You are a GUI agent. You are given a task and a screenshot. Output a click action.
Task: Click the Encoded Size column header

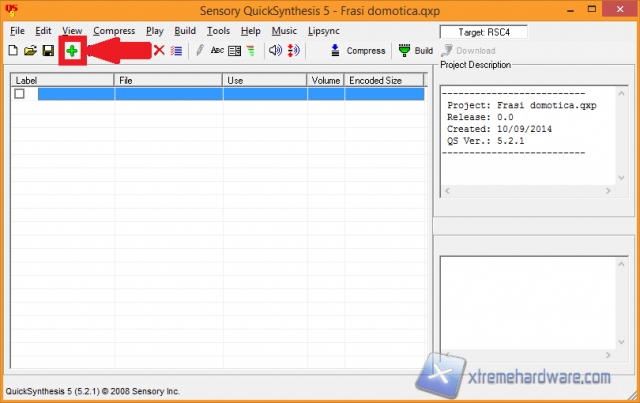coord(385,79)
